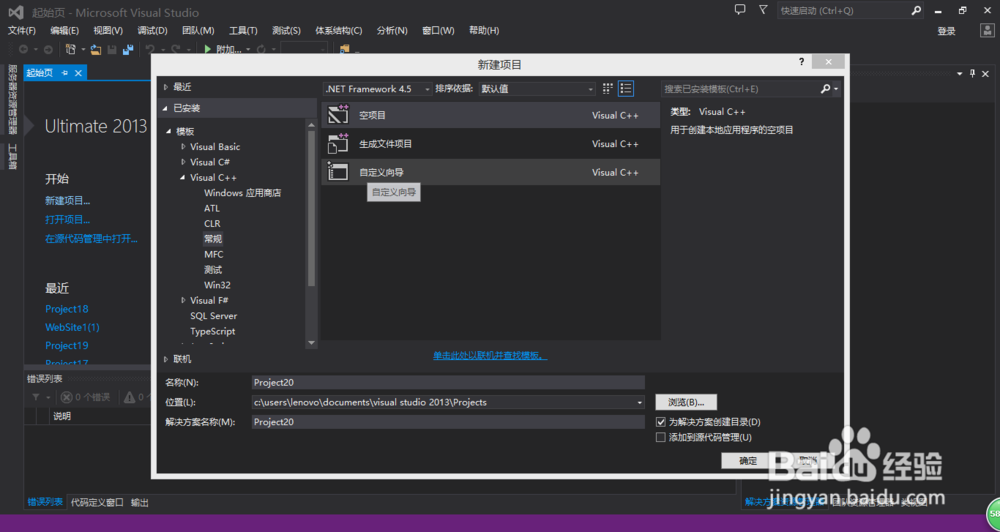Expand the Visual C# tree node
Screen dimensions: 1000x532
pyautogui.click(x=184, y=162)
